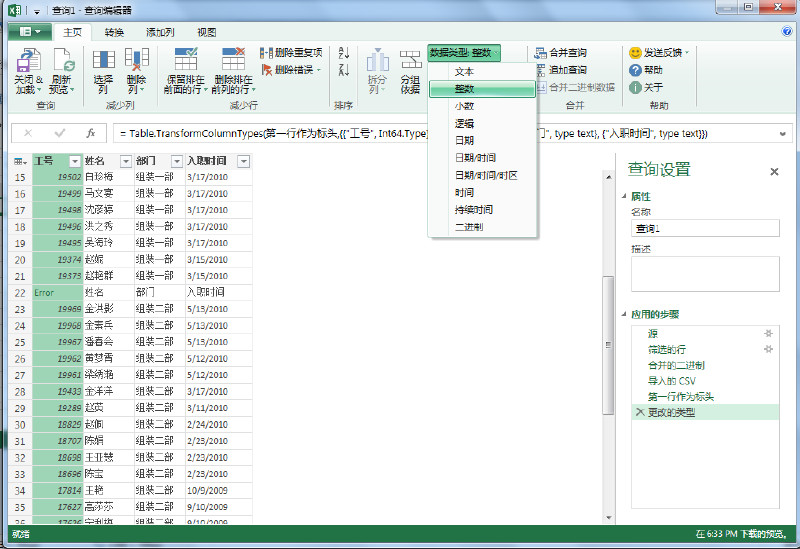800x549 pixels.
Task: Switch to the Add Column (添加列) tab
Action: point(160,32)
